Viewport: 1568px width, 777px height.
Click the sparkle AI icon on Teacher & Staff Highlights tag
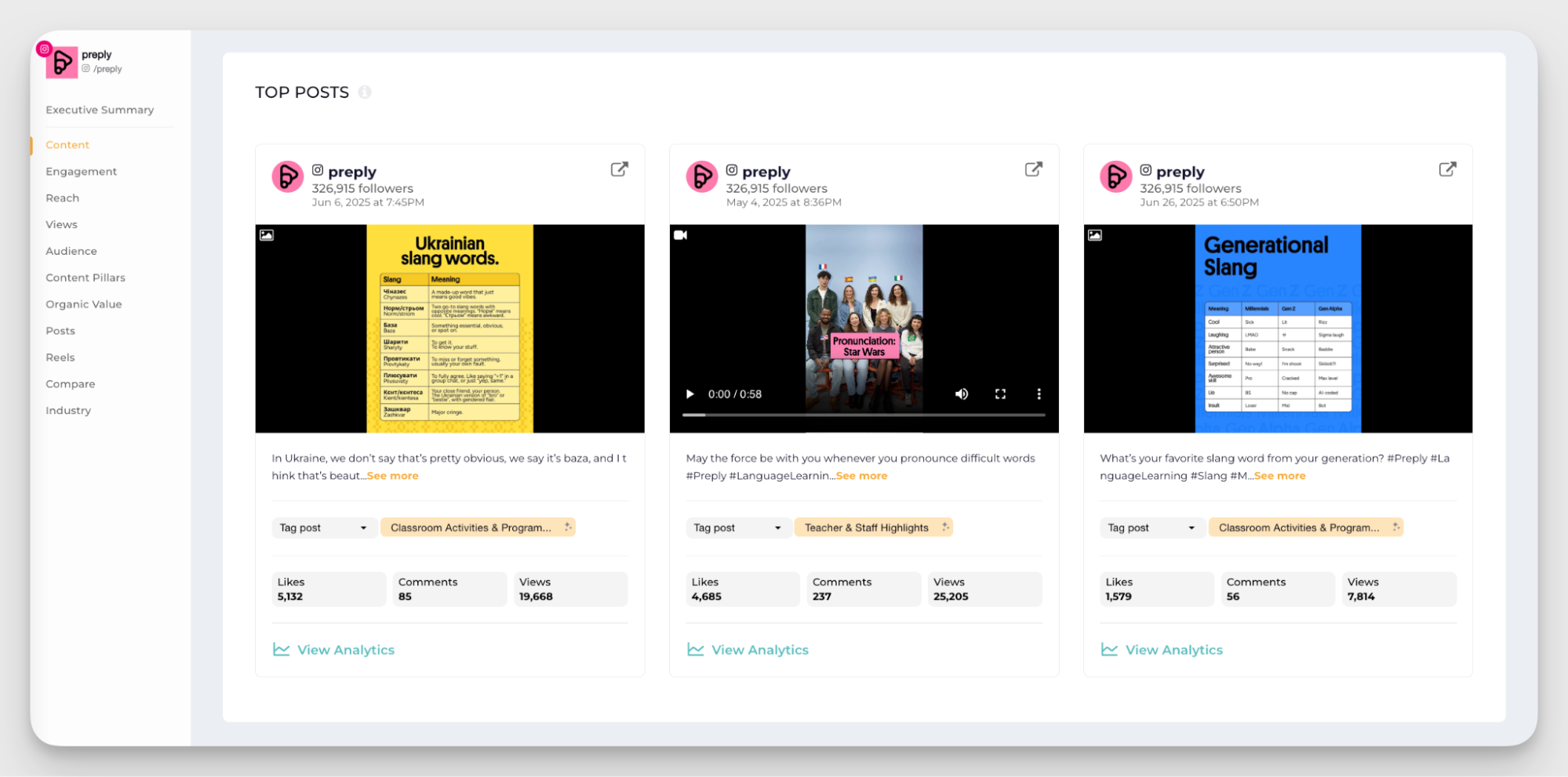(x=944, y=527)
